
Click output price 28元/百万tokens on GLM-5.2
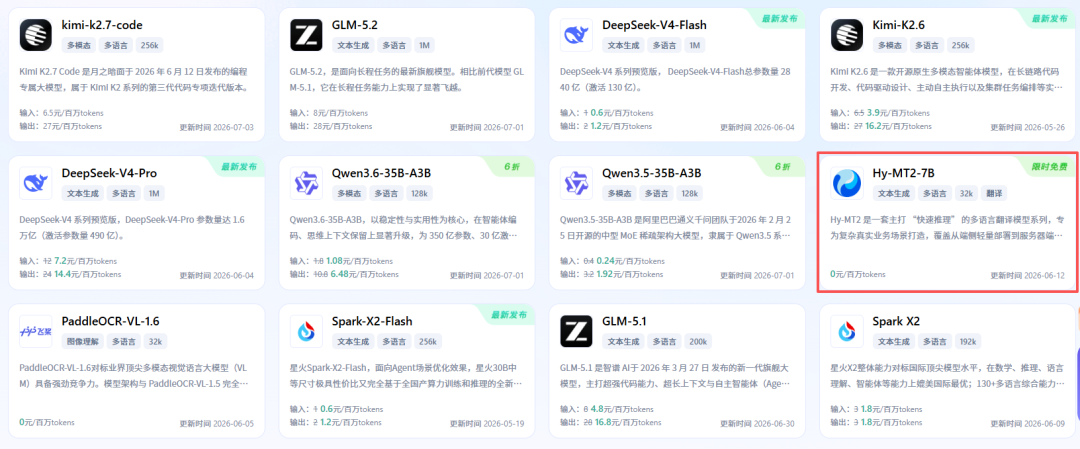click(343, 126)
